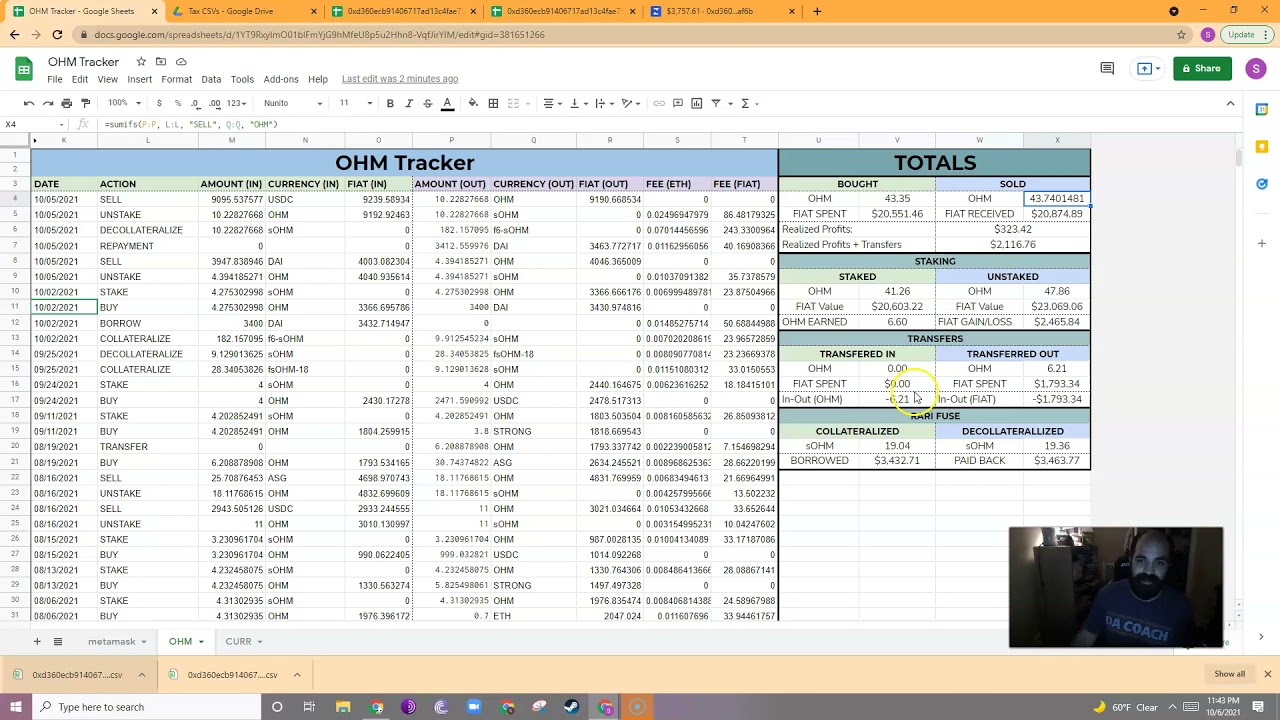This screenshot has height=720, width=1280.
Task: Open more number formats 123 dropdown
Action: pyautogui.click(x=236, y=103)
